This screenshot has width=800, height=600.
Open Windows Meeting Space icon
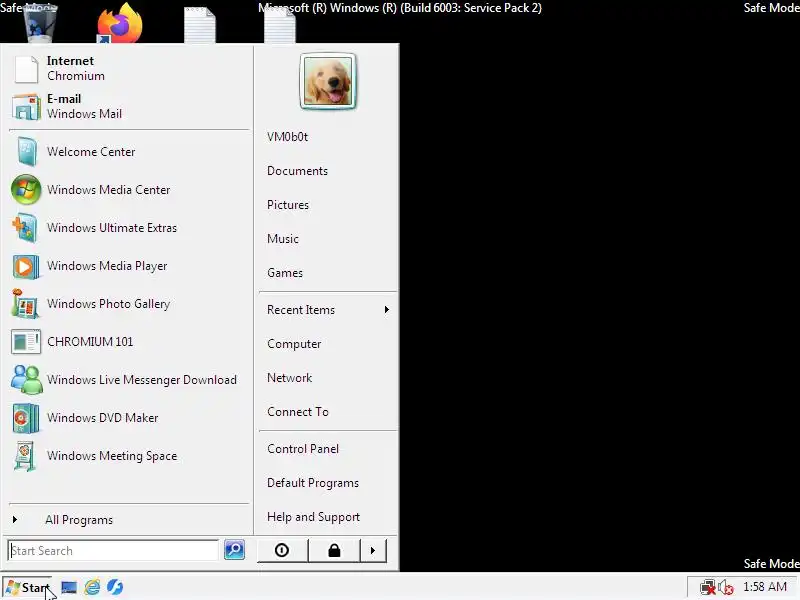(25, 456)
